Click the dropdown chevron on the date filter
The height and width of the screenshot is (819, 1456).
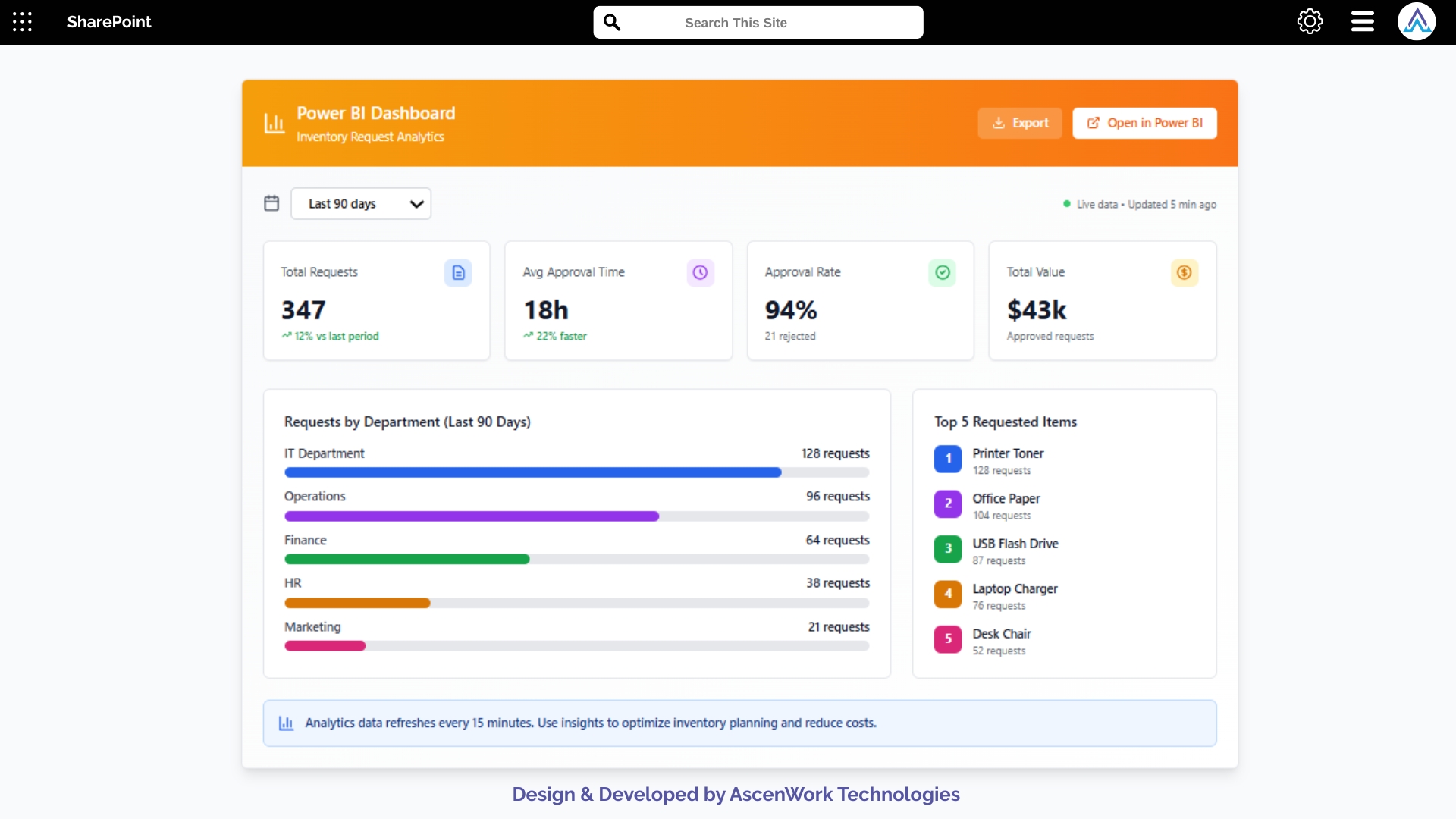[416, 203]
